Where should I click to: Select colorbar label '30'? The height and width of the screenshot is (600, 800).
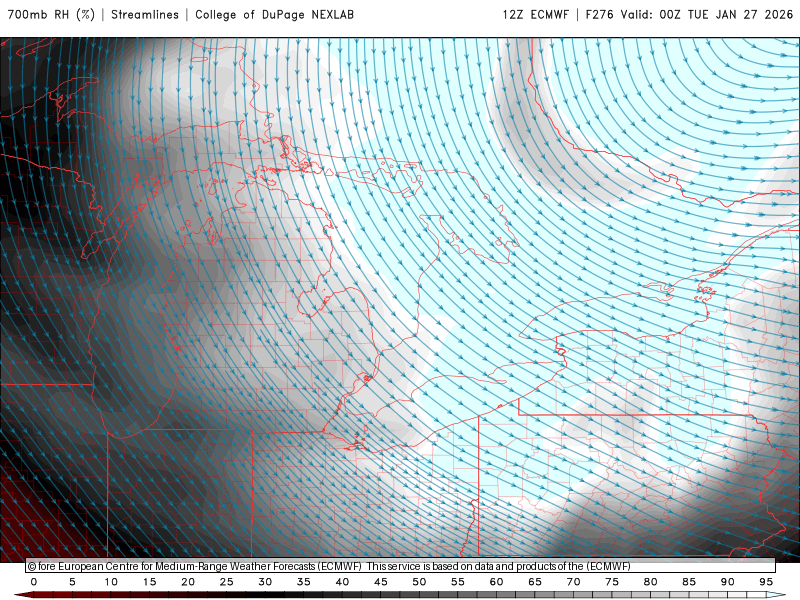[x=265, y=582]
